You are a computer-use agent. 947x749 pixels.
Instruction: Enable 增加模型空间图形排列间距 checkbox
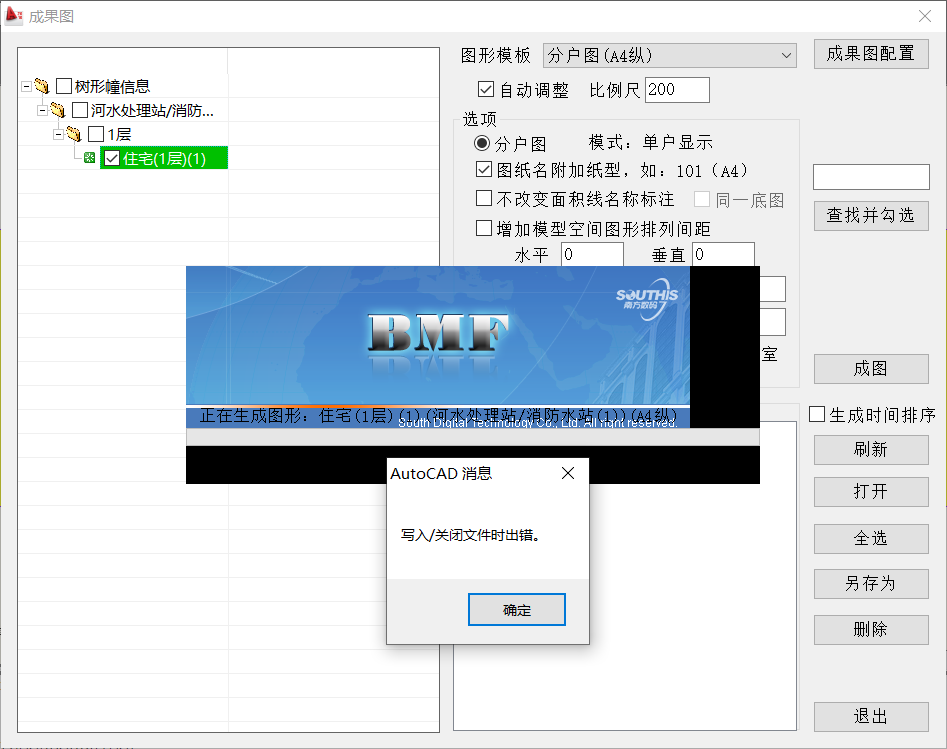484,228
